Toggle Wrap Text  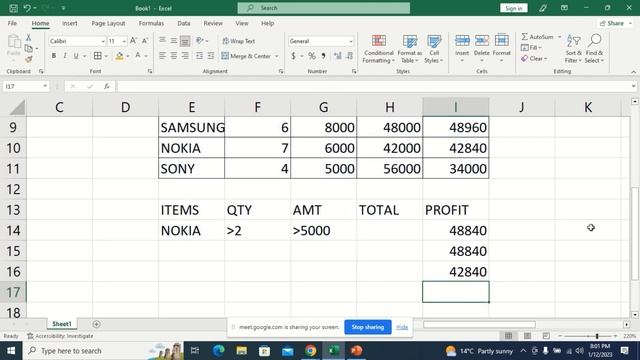tap(239, 41)
